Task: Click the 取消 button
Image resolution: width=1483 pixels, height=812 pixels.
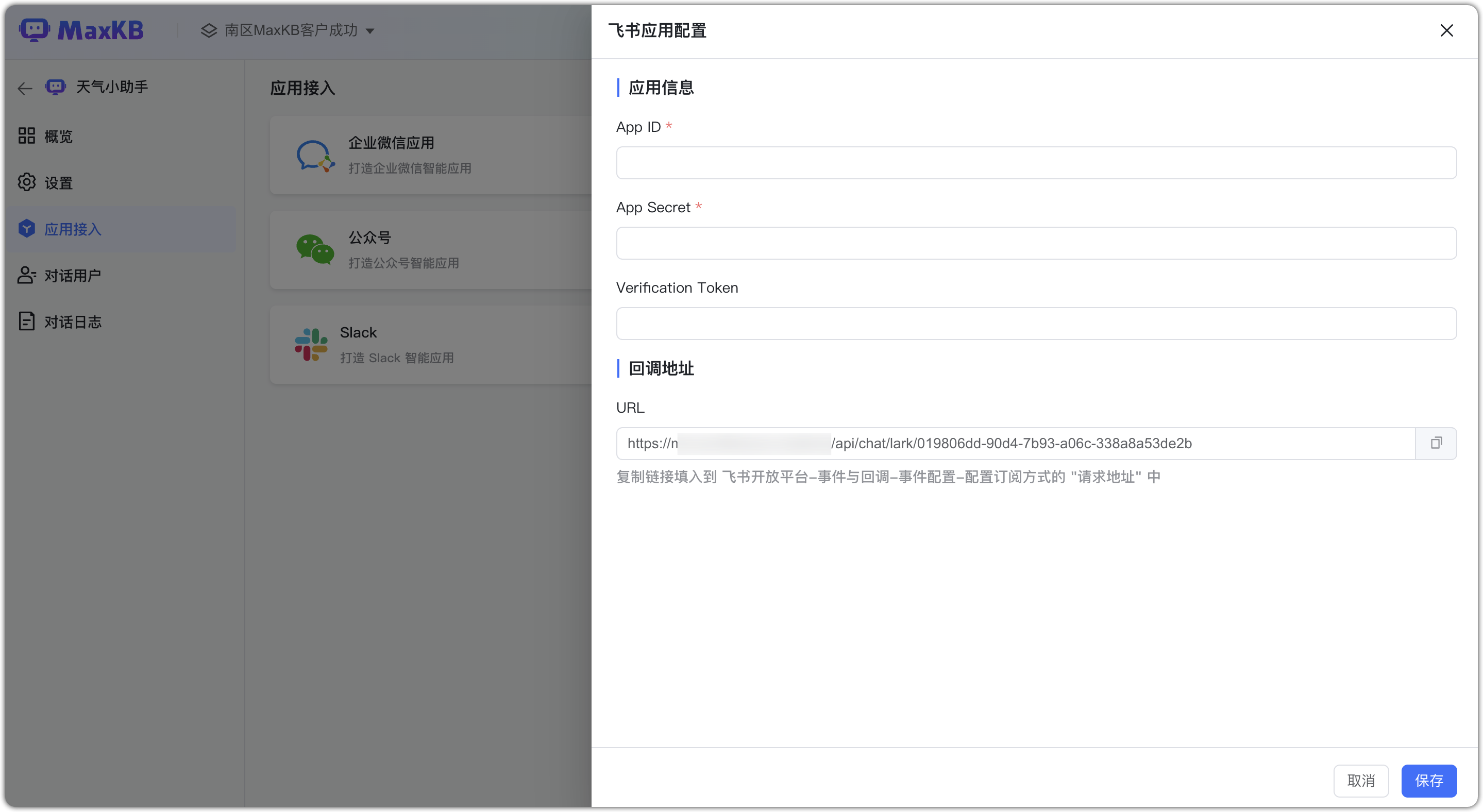Action: tap(1361, 781)
